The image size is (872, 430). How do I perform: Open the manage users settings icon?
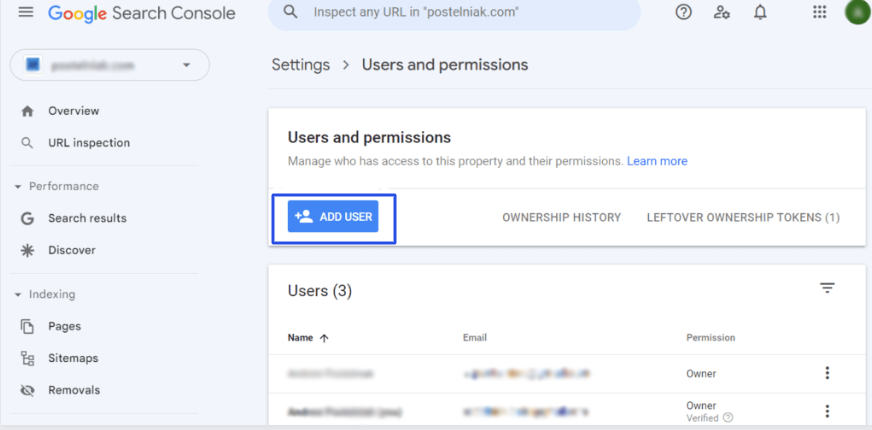[722, 13]
